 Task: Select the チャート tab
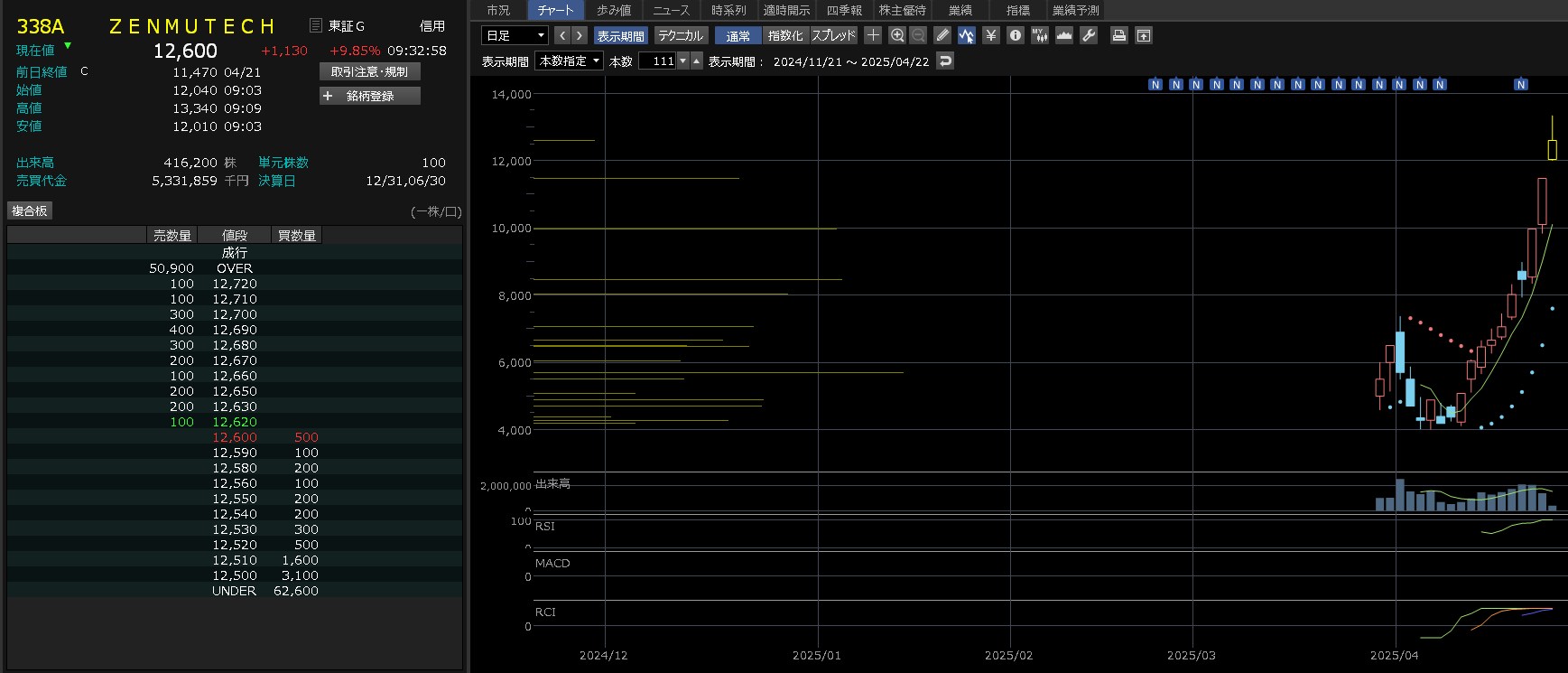tap(555, 10)
